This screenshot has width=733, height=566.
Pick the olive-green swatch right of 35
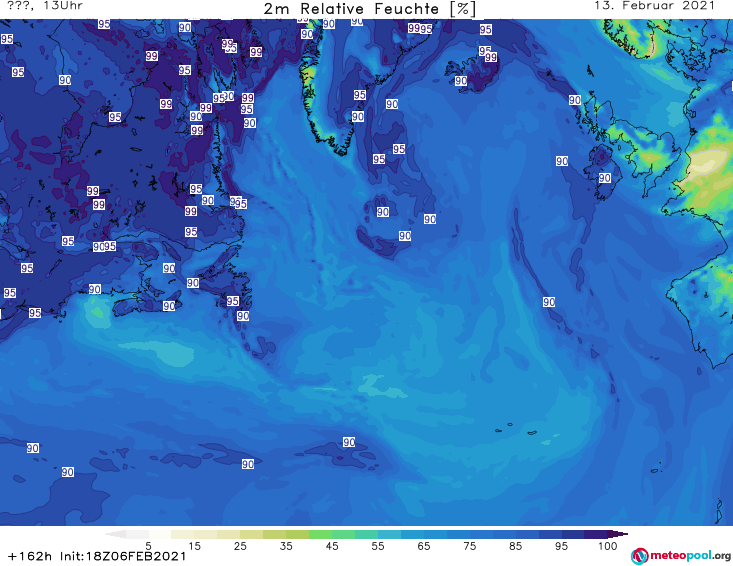coord(297,534)
